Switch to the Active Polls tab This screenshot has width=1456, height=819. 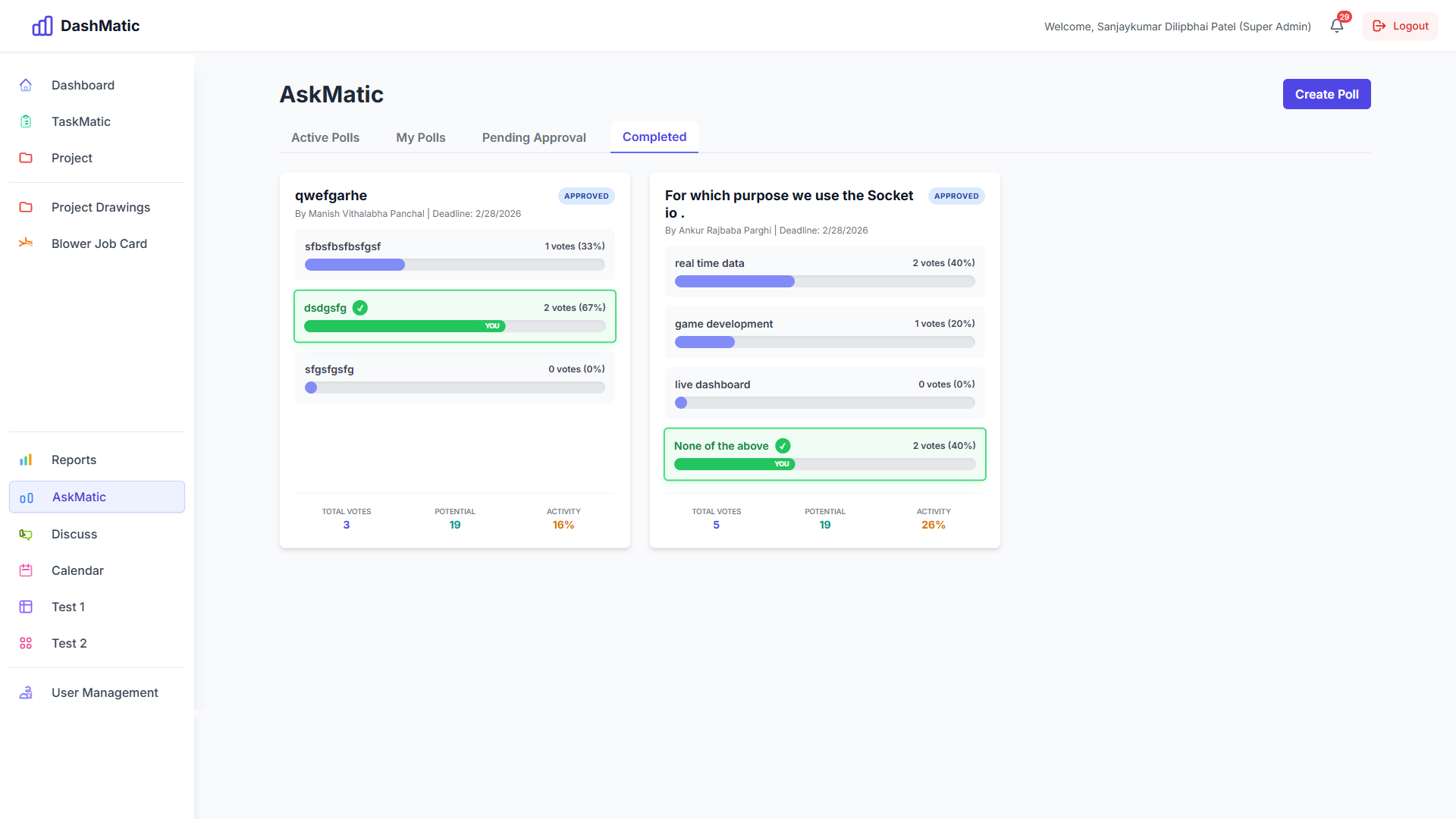click(x=325, y=137)
